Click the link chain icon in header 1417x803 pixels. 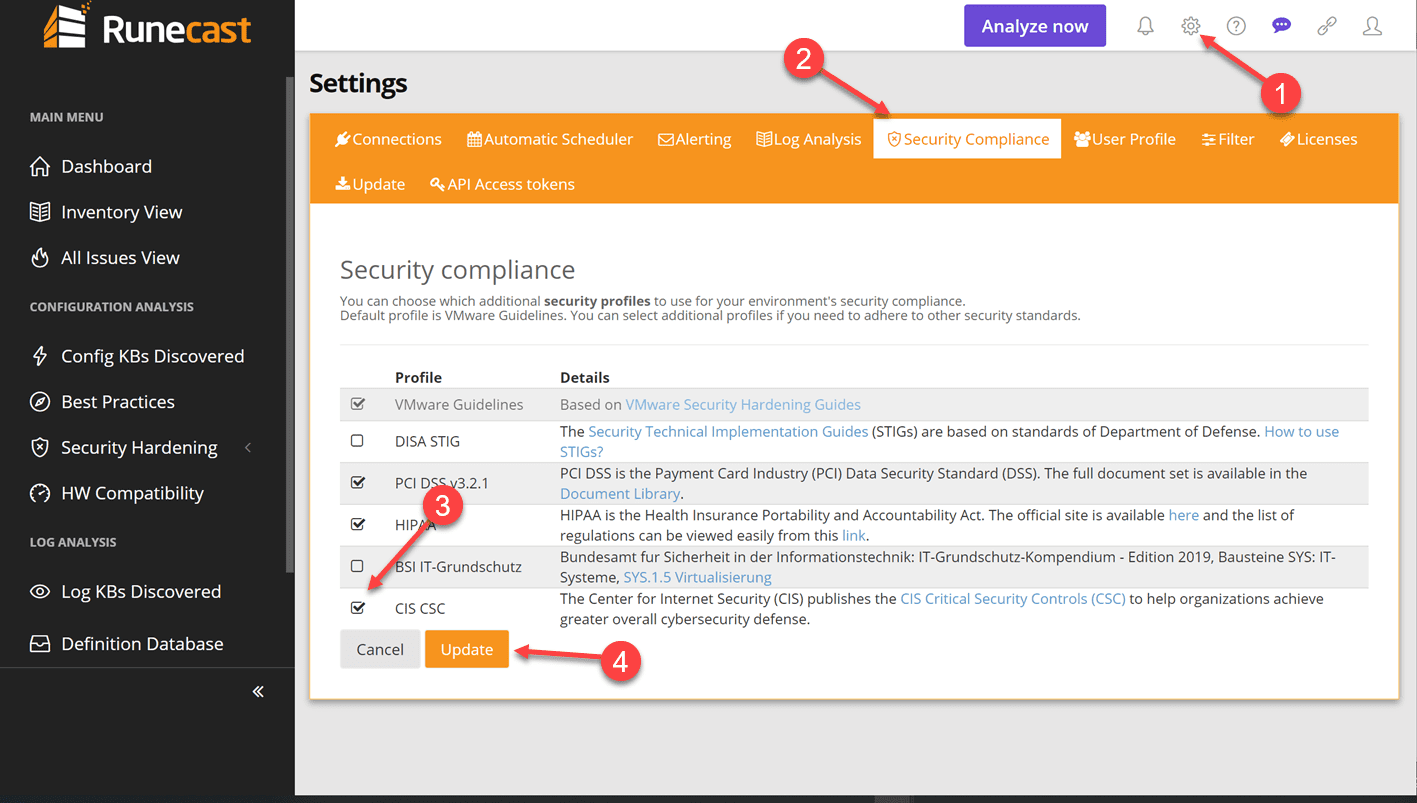(1327, 27)
